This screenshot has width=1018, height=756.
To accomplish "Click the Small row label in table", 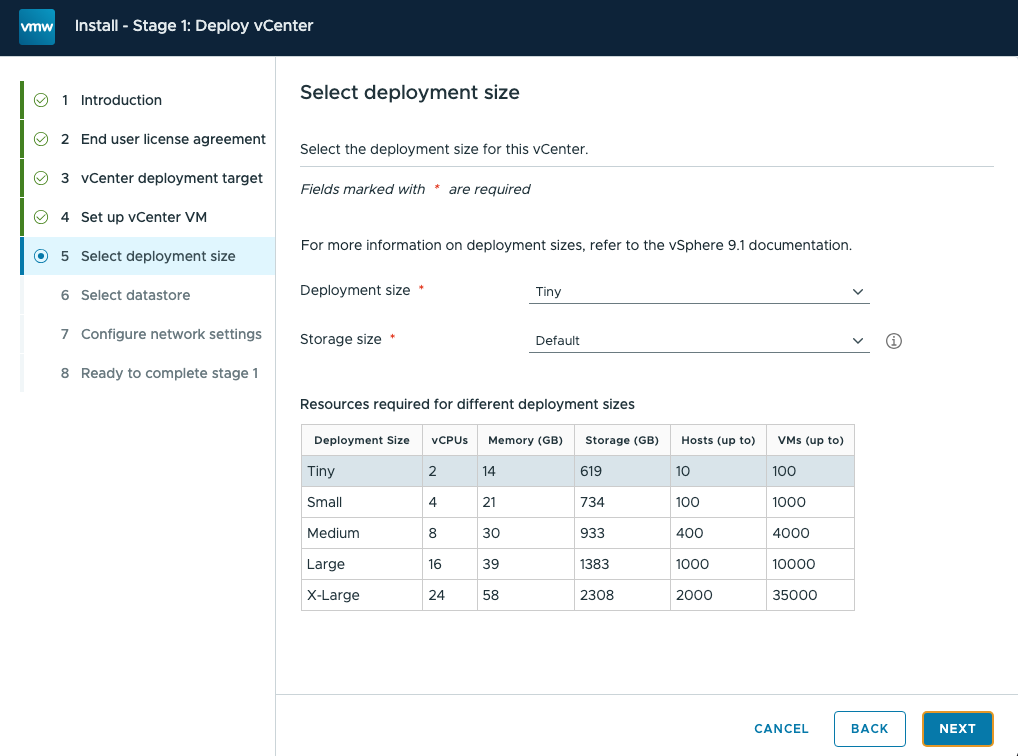I will coord(324,502).
